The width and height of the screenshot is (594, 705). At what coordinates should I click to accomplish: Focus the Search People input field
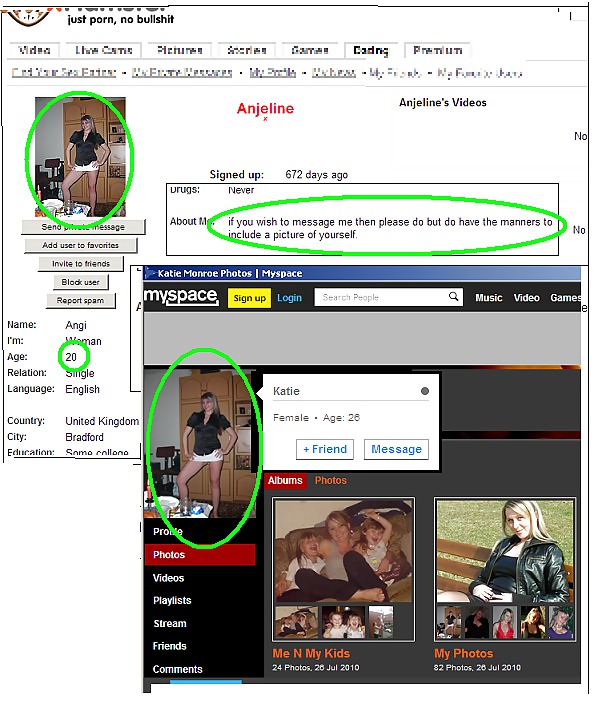point(382,297)
